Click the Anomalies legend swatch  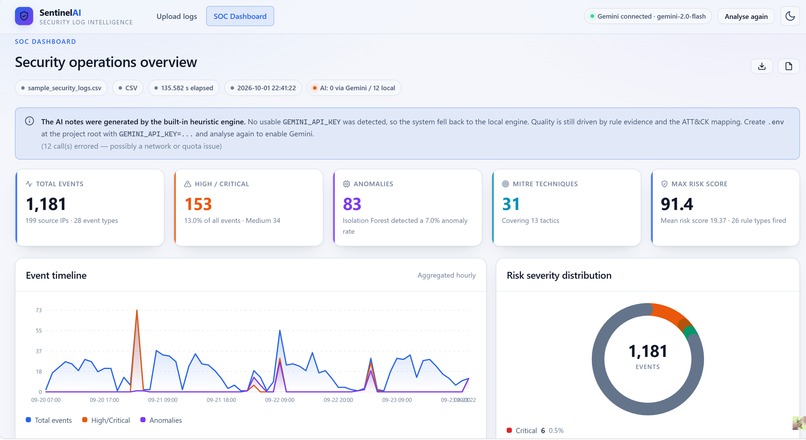143,420
